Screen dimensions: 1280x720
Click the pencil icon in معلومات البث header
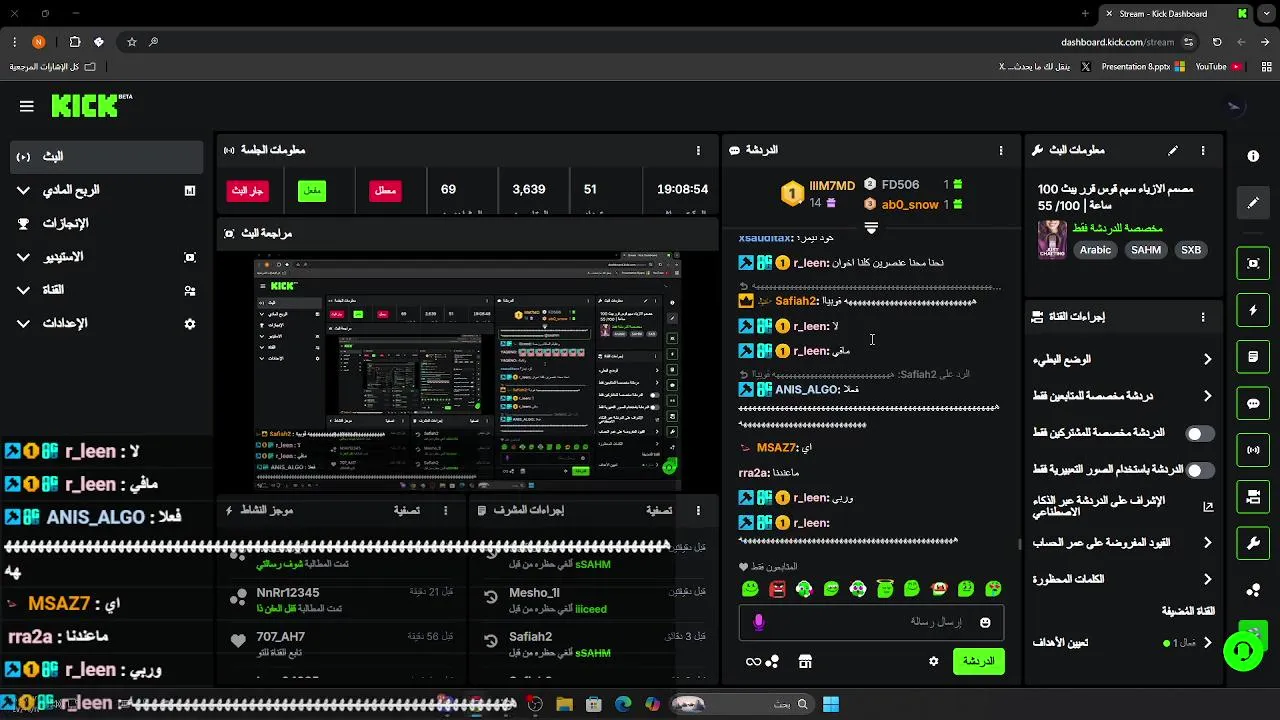point(1173,150)
